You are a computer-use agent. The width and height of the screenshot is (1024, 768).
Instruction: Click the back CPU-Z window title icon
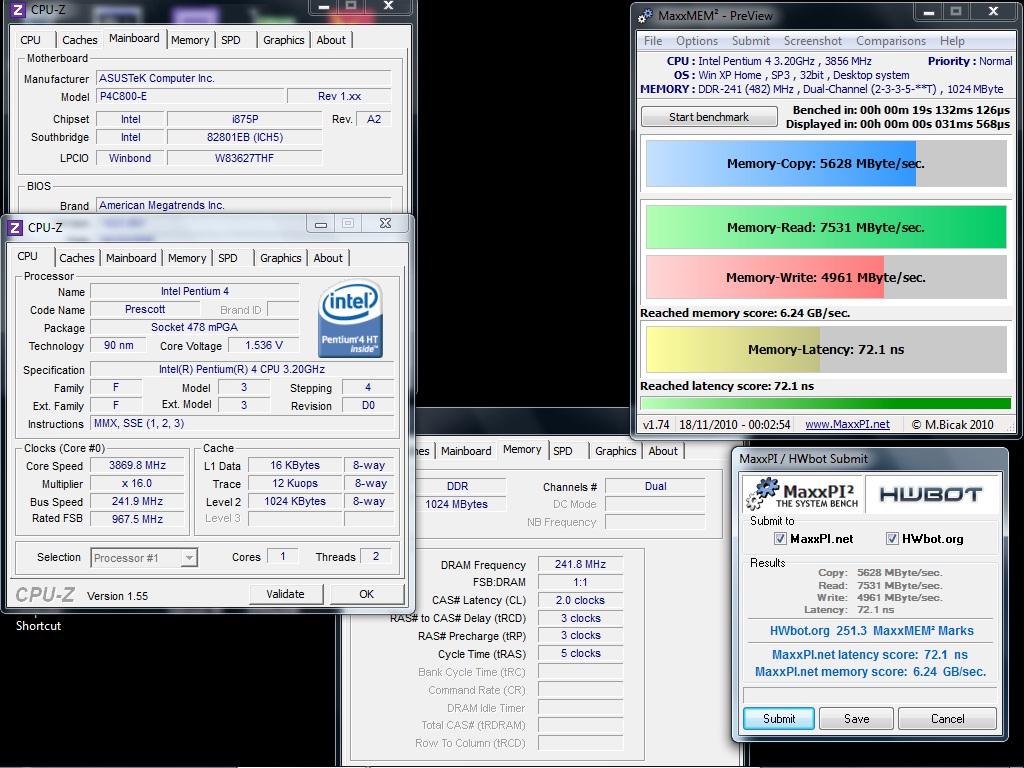[18, 10]
